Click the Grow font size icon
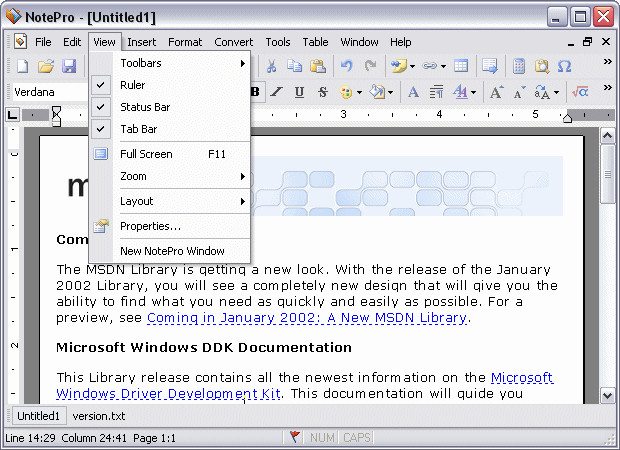 [497, 92]
